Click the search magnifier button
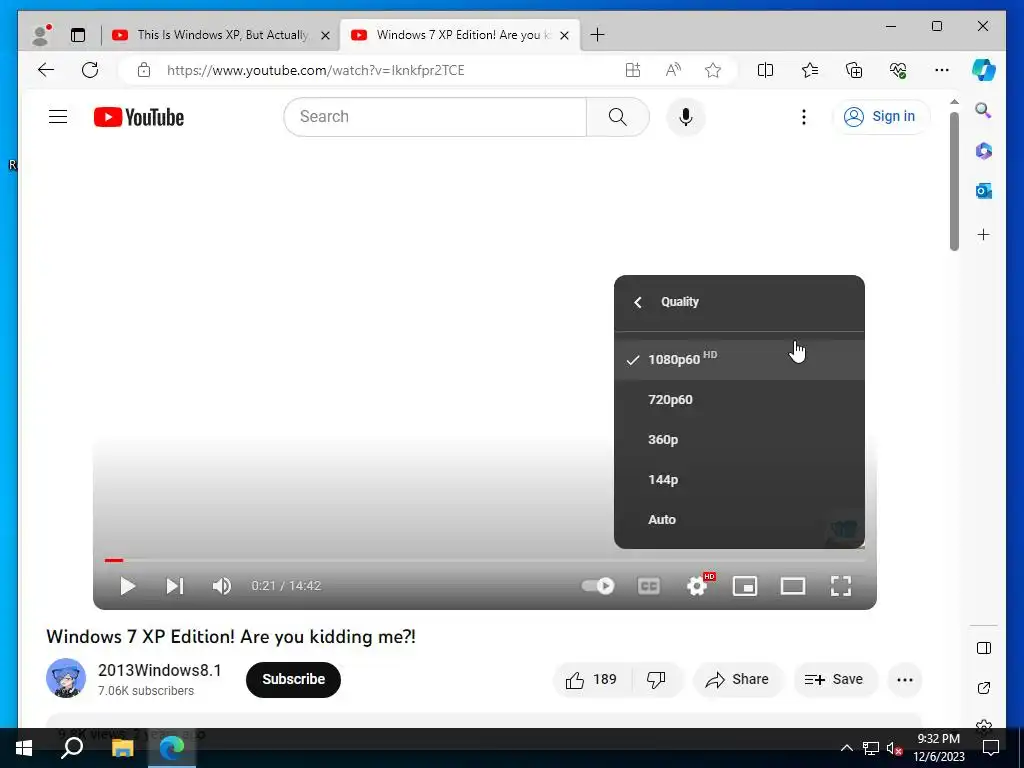Image resolution: width=1024 pixels, height=768 pixels. (x=617, y=117)
